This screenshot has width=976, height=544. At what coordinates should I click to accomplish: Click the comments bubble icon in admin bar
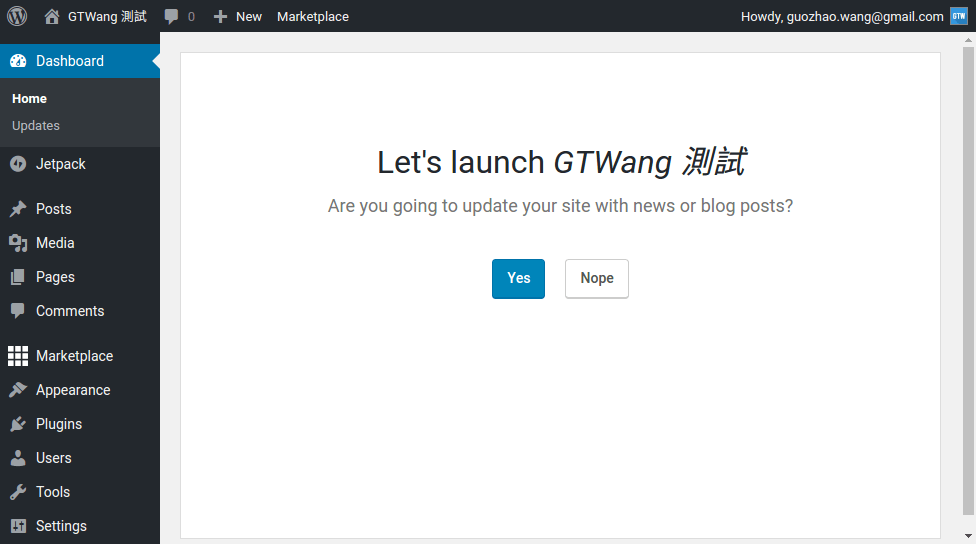pyautogui.click(x=172, y=16)
